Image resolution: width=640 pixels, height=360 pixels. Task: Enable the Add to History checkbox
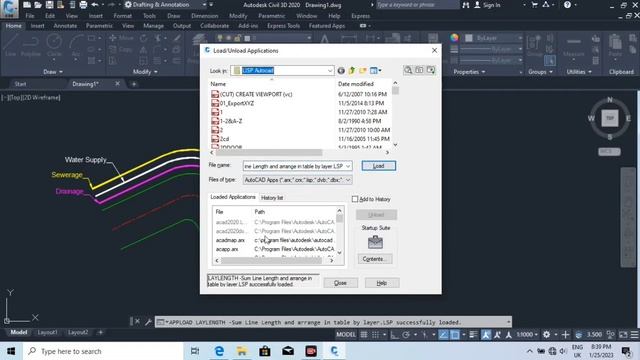pos(355,199)
